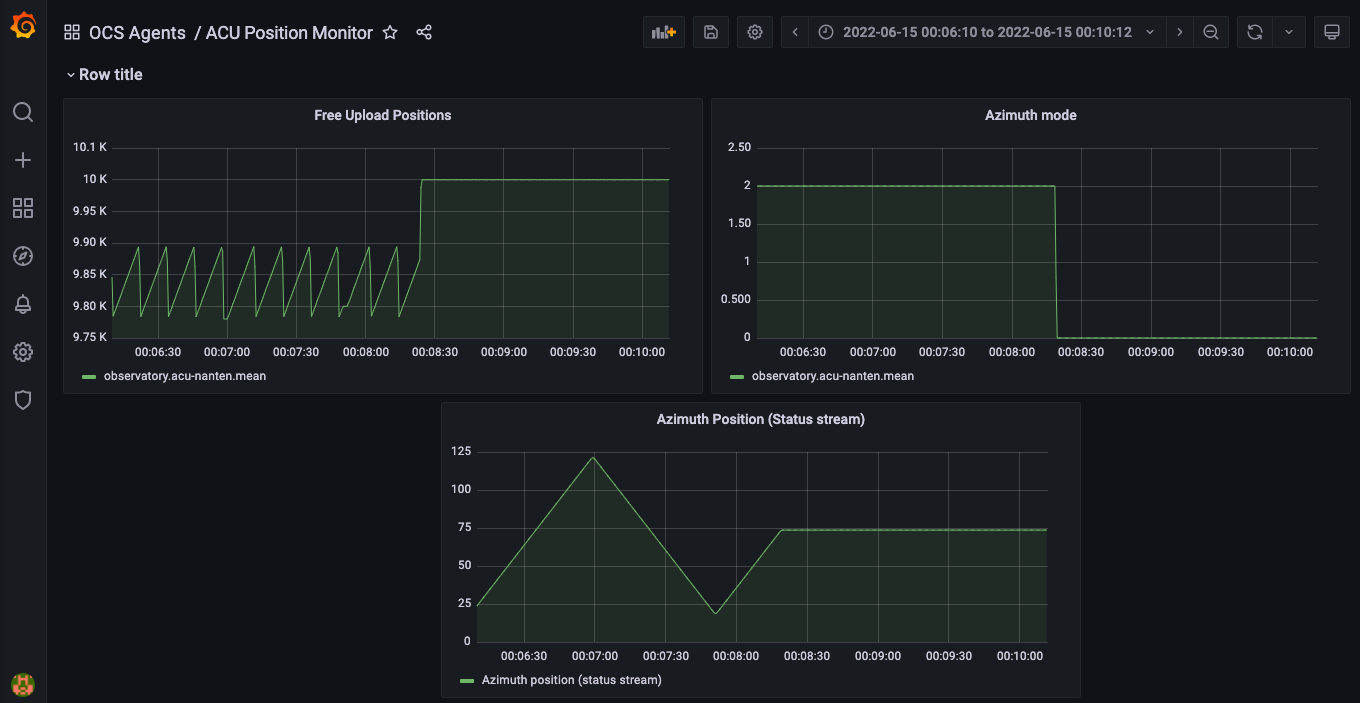Toggle the Free Upload Positions legend series
The width and height of the screenshot is (1360, 703).
click(184, 376)
